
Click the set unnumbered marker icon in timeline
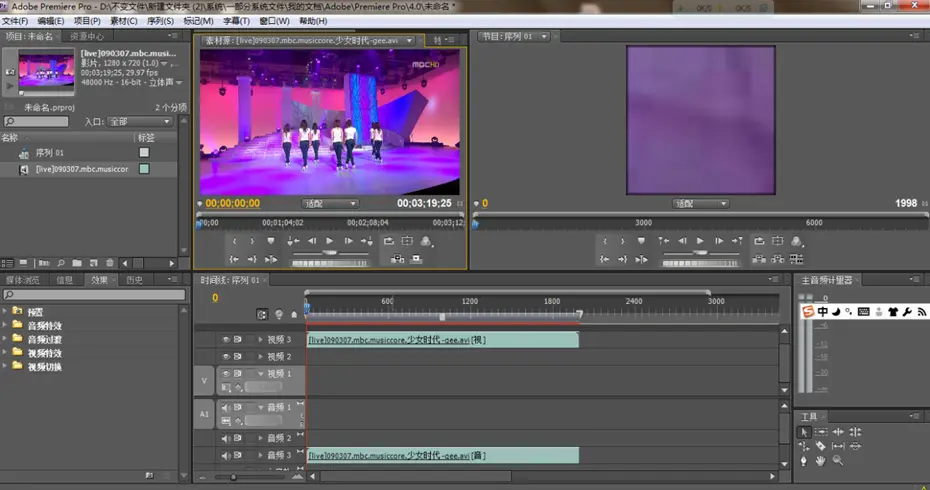[294, 314]
